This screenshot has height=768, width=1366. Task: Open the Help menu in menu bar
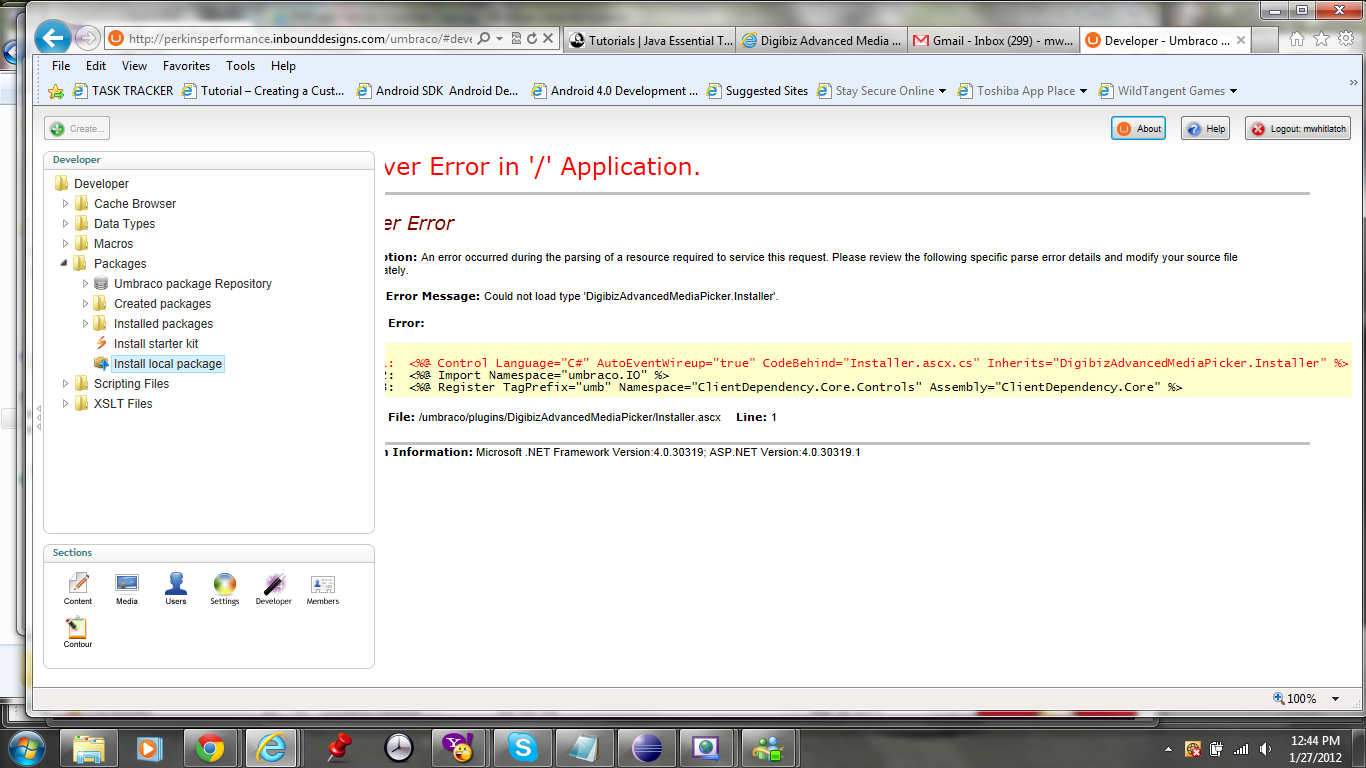pos(283,66)
